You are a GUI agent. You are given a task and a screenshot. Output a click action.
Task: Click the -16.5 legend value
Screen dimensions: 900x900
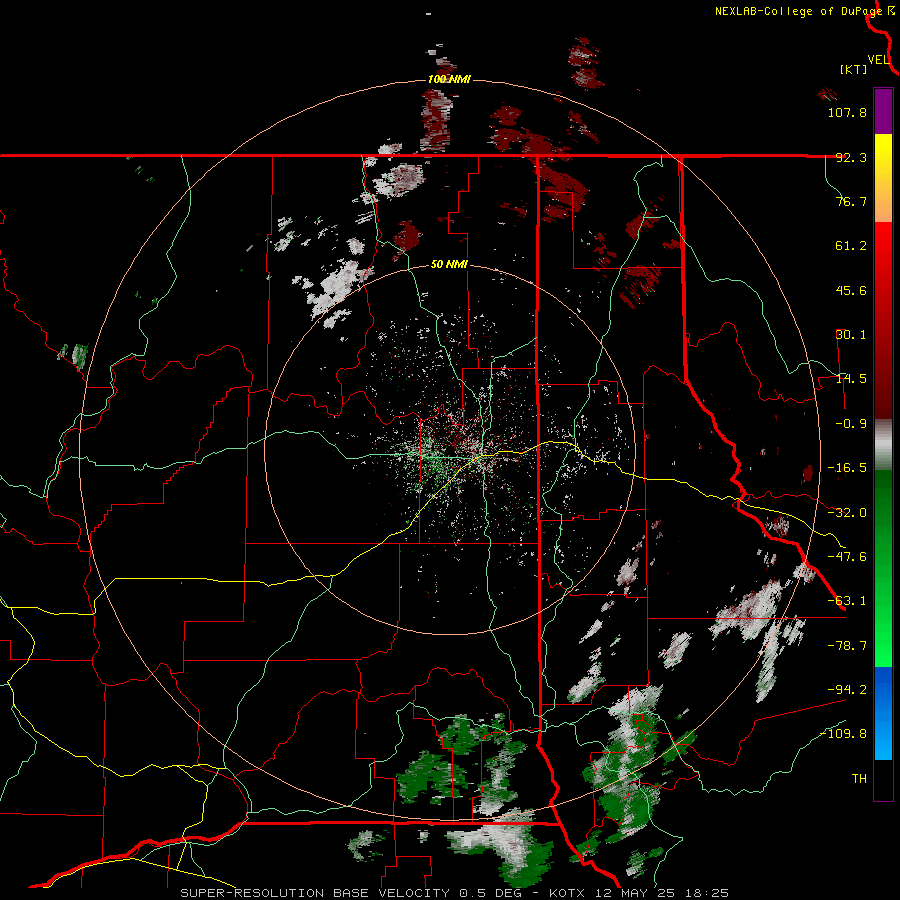[x=847, y=468]
